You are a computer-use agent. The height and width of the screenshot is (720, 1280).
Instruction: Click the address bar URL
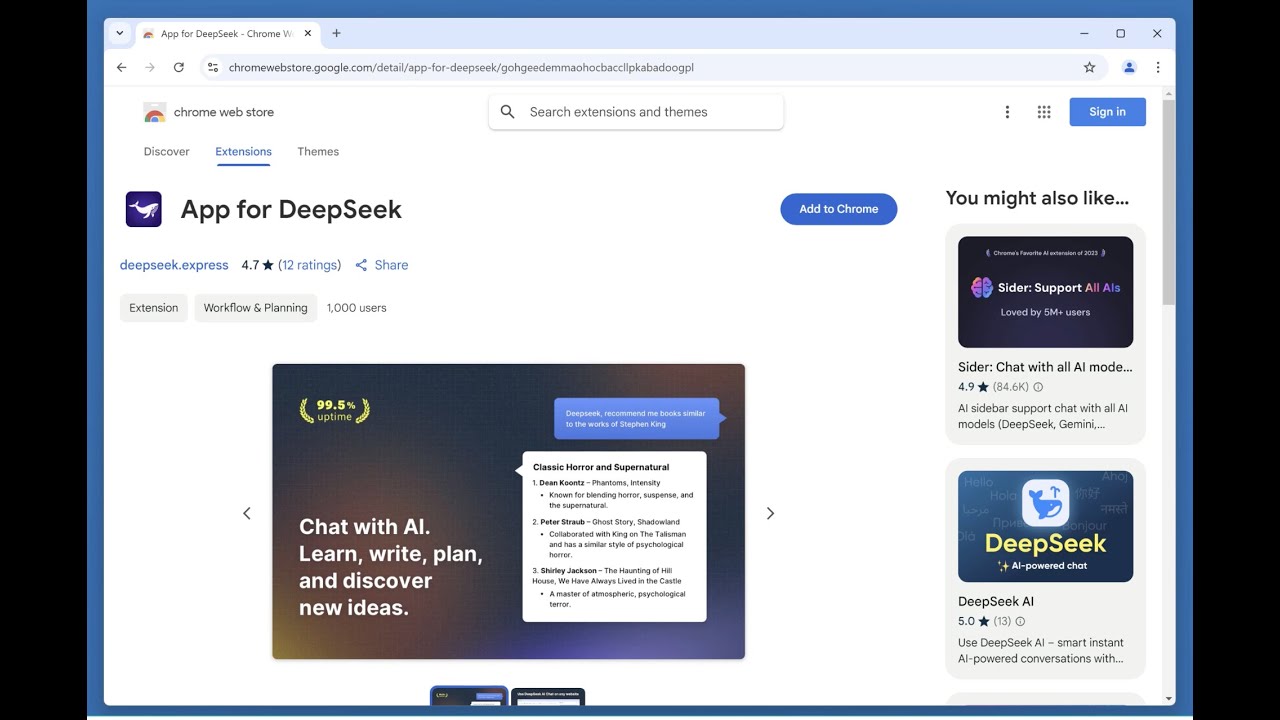pyautogui.click(x=461, y=67)
